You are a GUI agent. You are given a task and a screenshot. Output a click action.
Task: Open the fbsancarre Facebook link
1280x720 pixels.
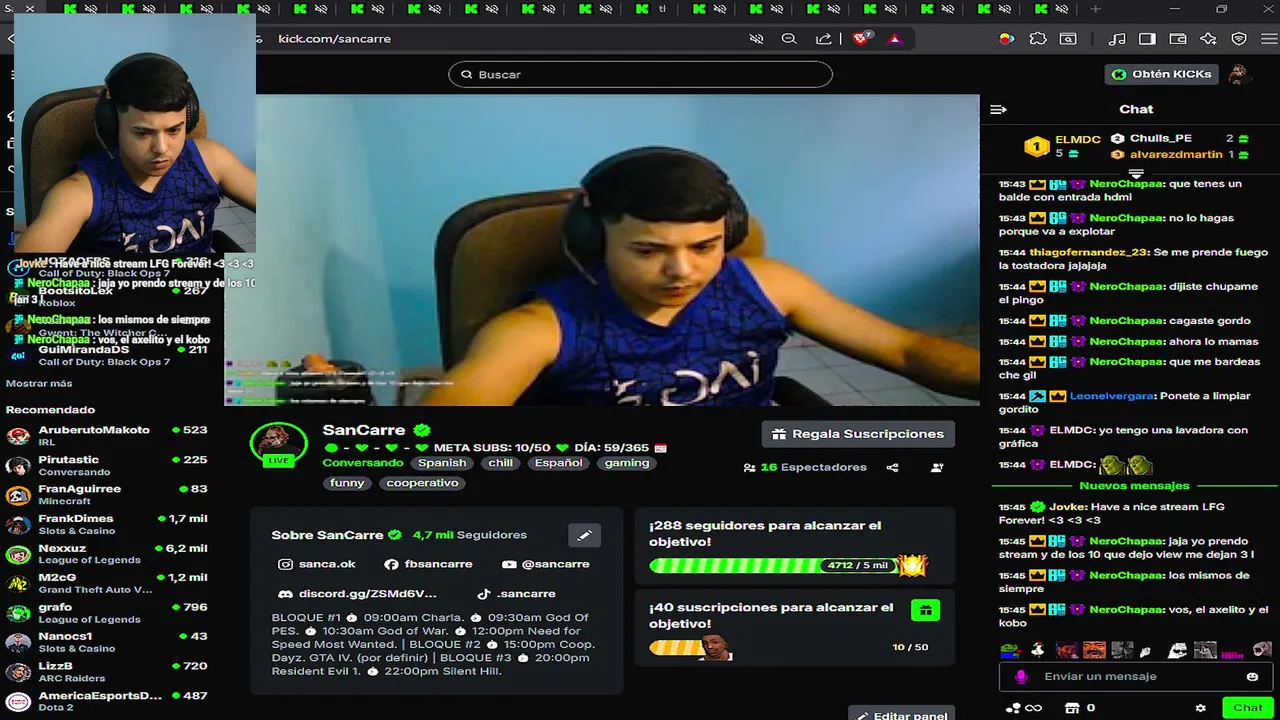pyautogui.click(x=429, y=564)
